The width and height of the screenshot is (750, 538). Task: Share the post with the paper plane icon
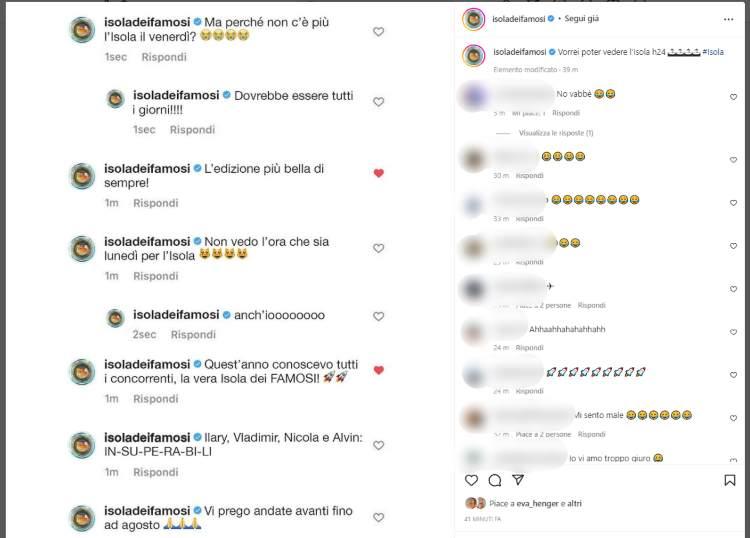[x=518, y=480]
